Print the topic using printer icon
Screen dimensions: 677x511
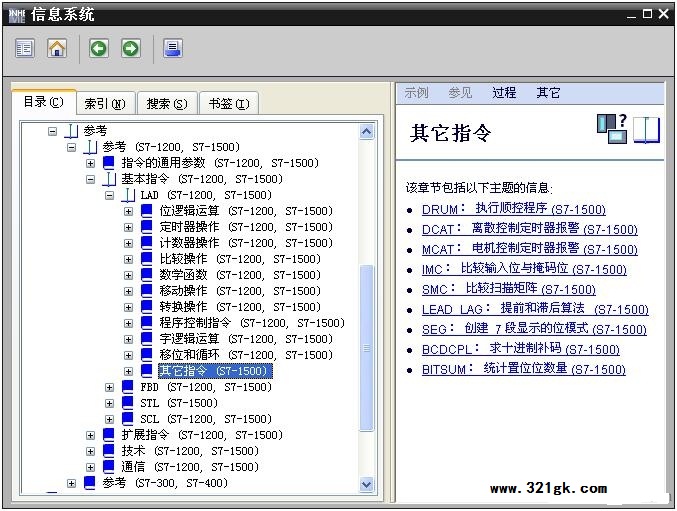point(173,48)
